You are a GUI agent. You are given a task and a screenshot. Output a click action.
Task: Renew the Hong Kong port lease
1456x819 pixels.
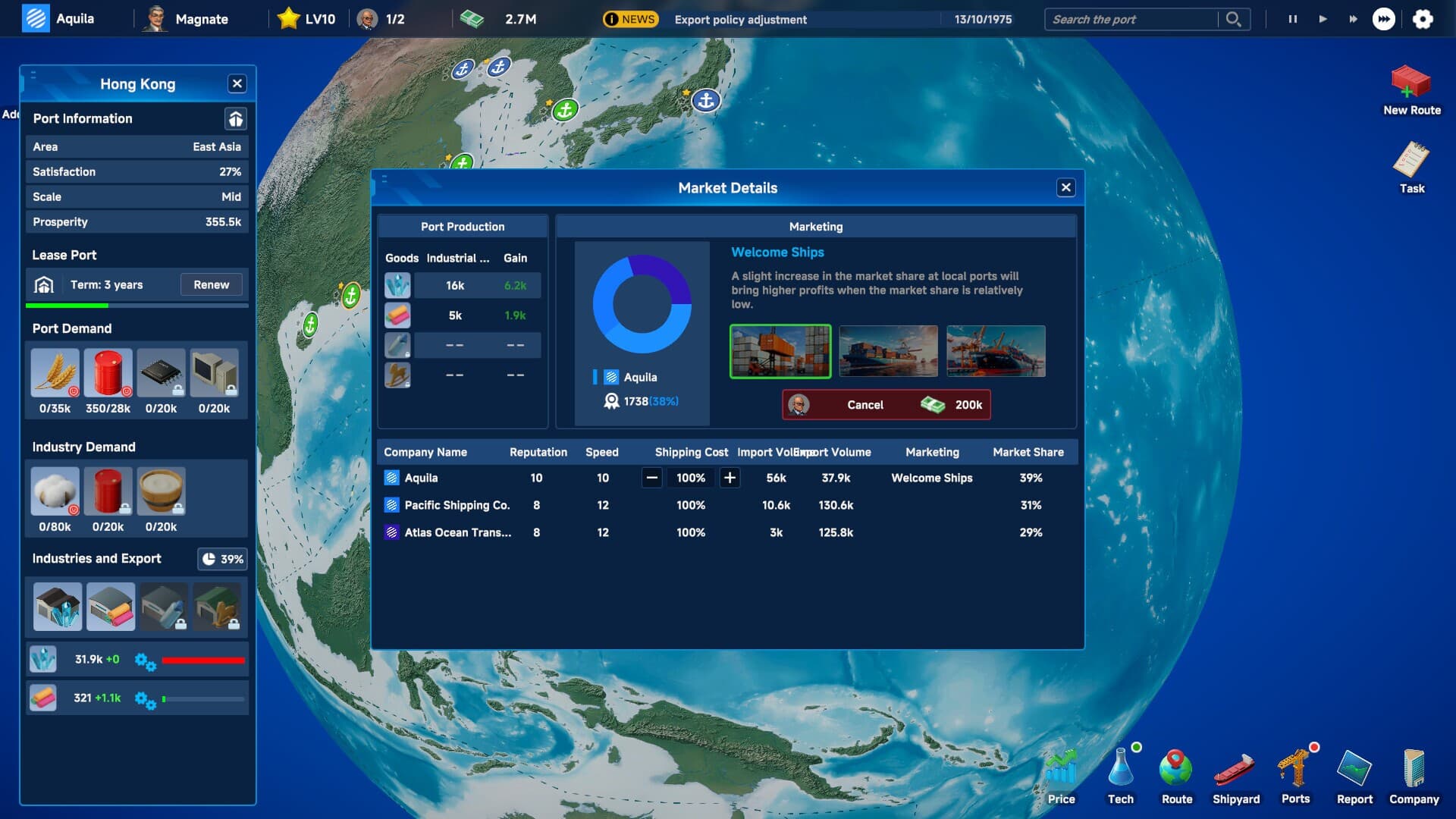pos(212,284)
